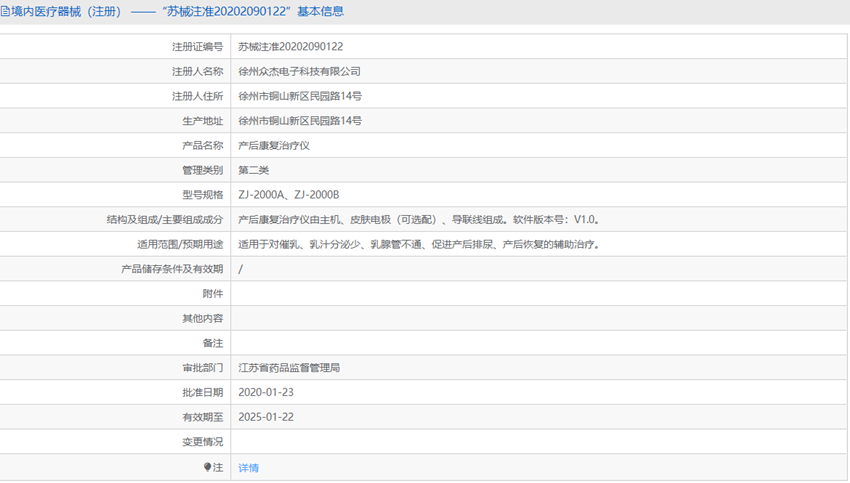Click the header title 境内医疗器械（注册）
The width and height of the screenshot is (850, 483).
click(x=66, y=11)
